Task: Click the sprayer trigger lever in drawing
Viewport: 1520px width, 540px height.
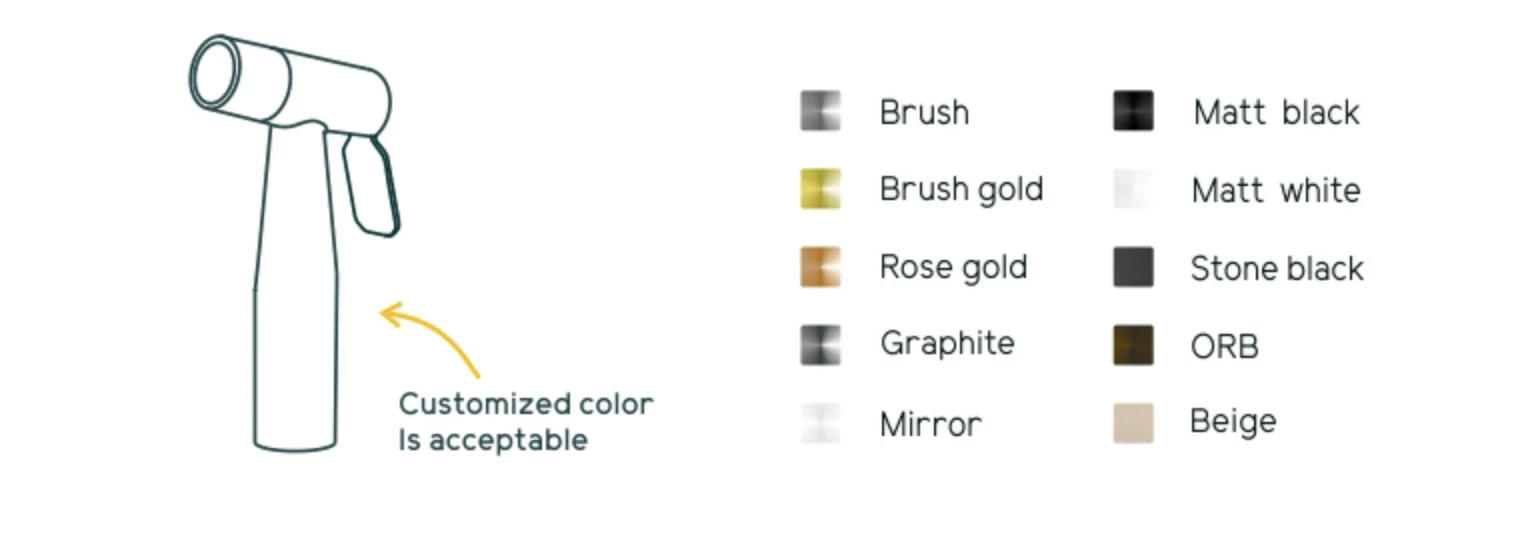Action: pyautogui.click(x=371, y=186)
